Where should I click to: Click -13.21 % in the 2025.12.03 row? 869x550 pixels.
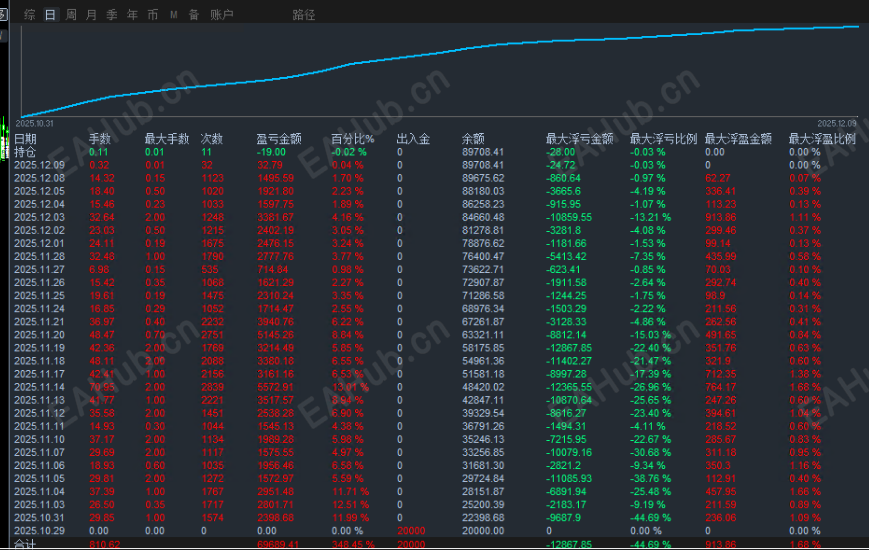click(650, 217)
